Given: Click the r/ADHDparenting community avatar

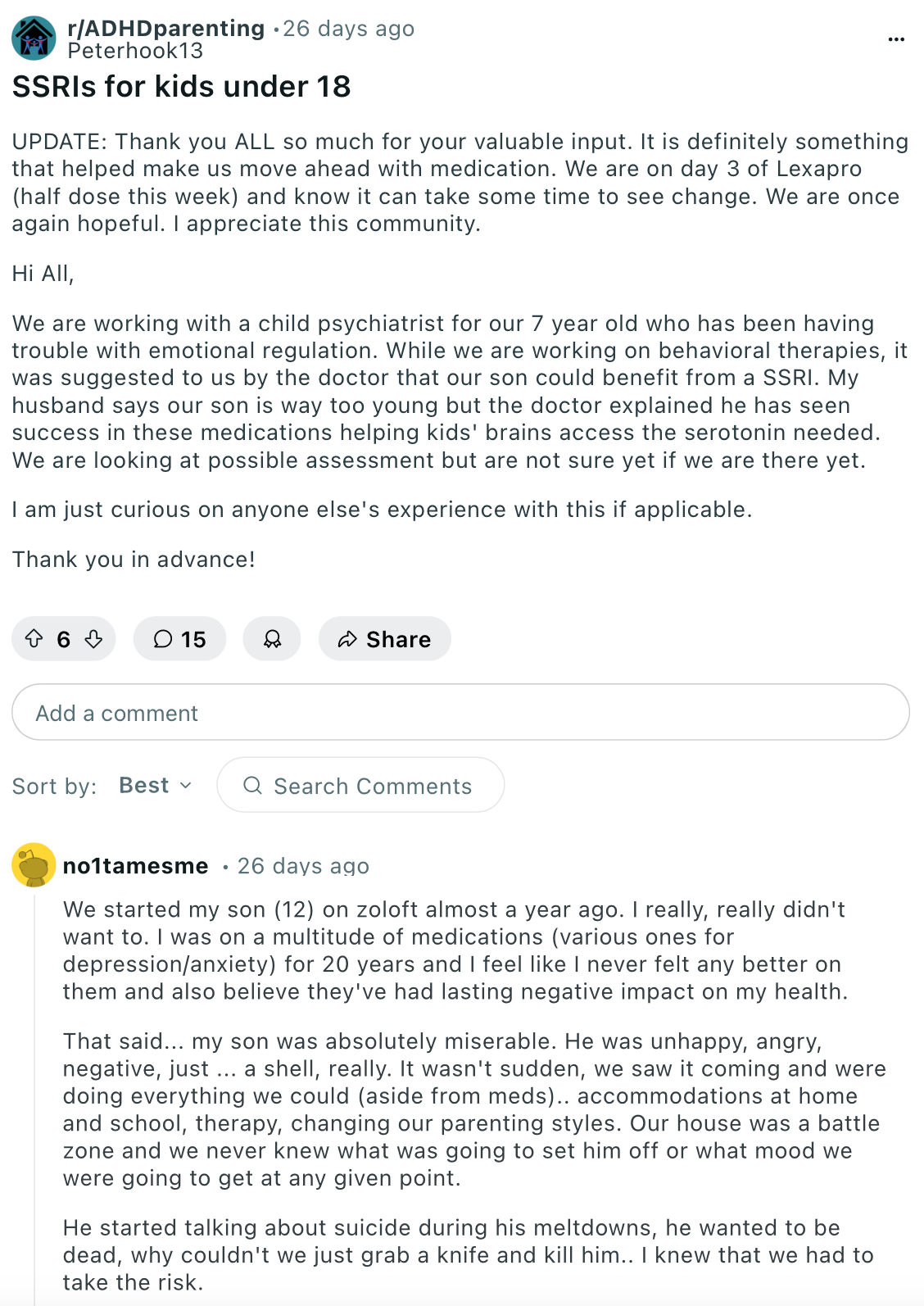Looking at the screenshot, I should coord(34,39).
